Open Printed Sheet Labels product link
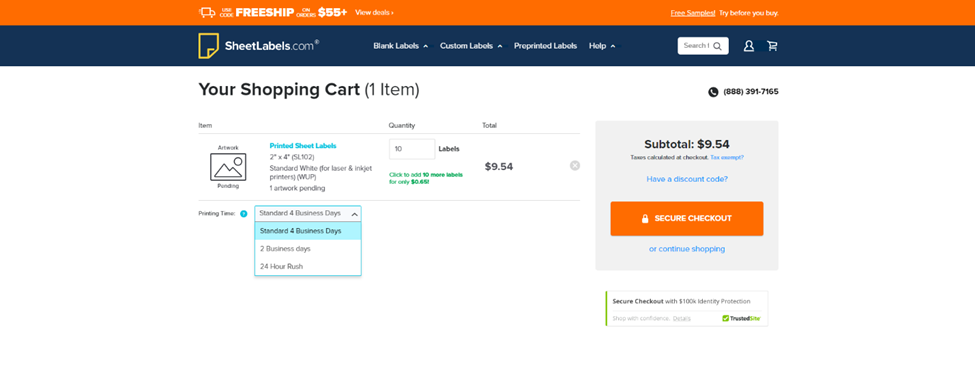 pyautogui.click(x=303, y=146)
